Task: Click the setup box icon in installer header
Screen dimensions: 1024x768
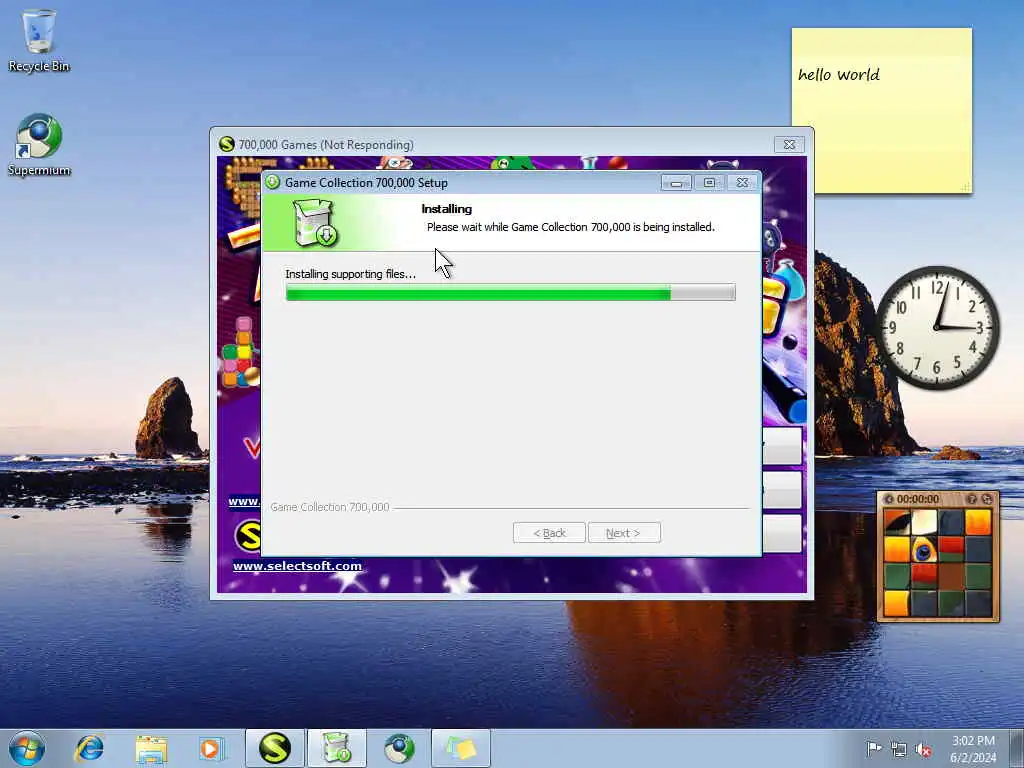Action: click(x=315, y=223)
